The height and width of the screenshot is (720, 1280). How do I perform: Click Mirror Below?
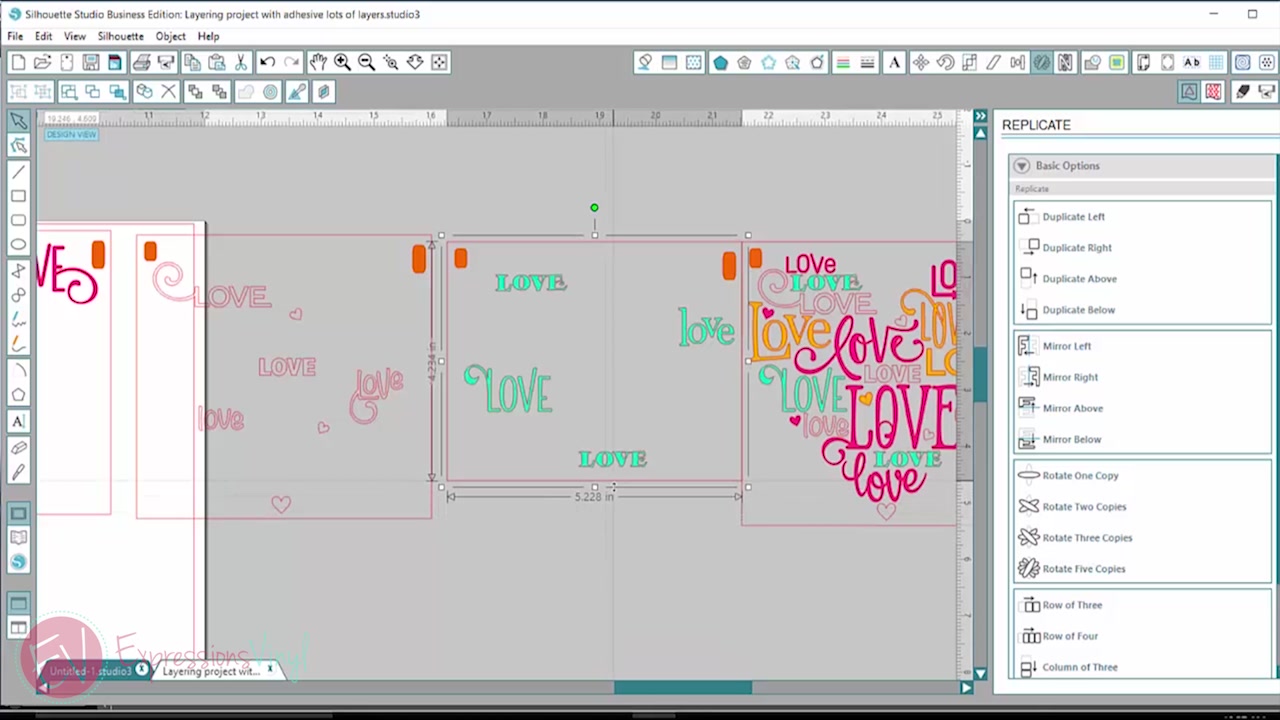tap(1071, 439)
